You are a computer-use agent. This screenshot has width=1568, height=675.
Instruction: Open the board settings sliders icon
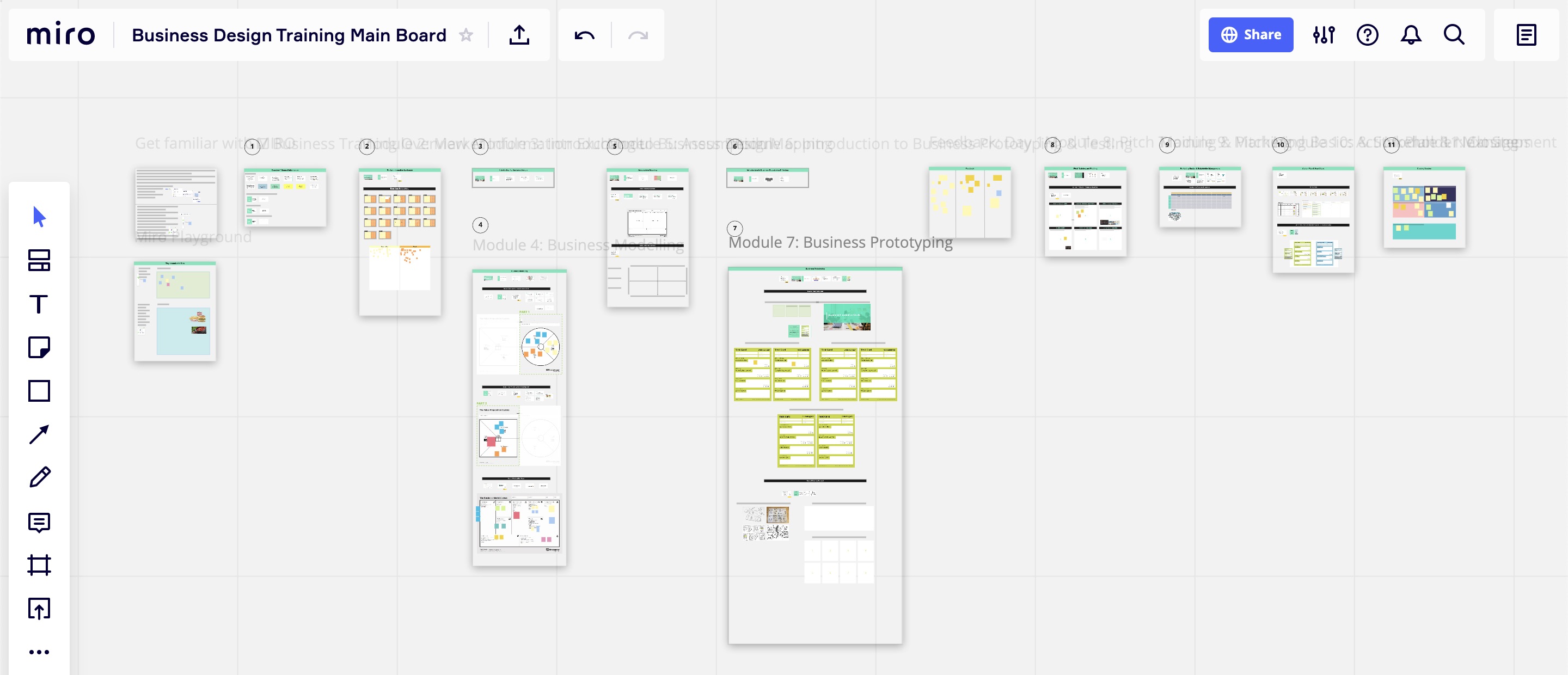click(1324, 35)
